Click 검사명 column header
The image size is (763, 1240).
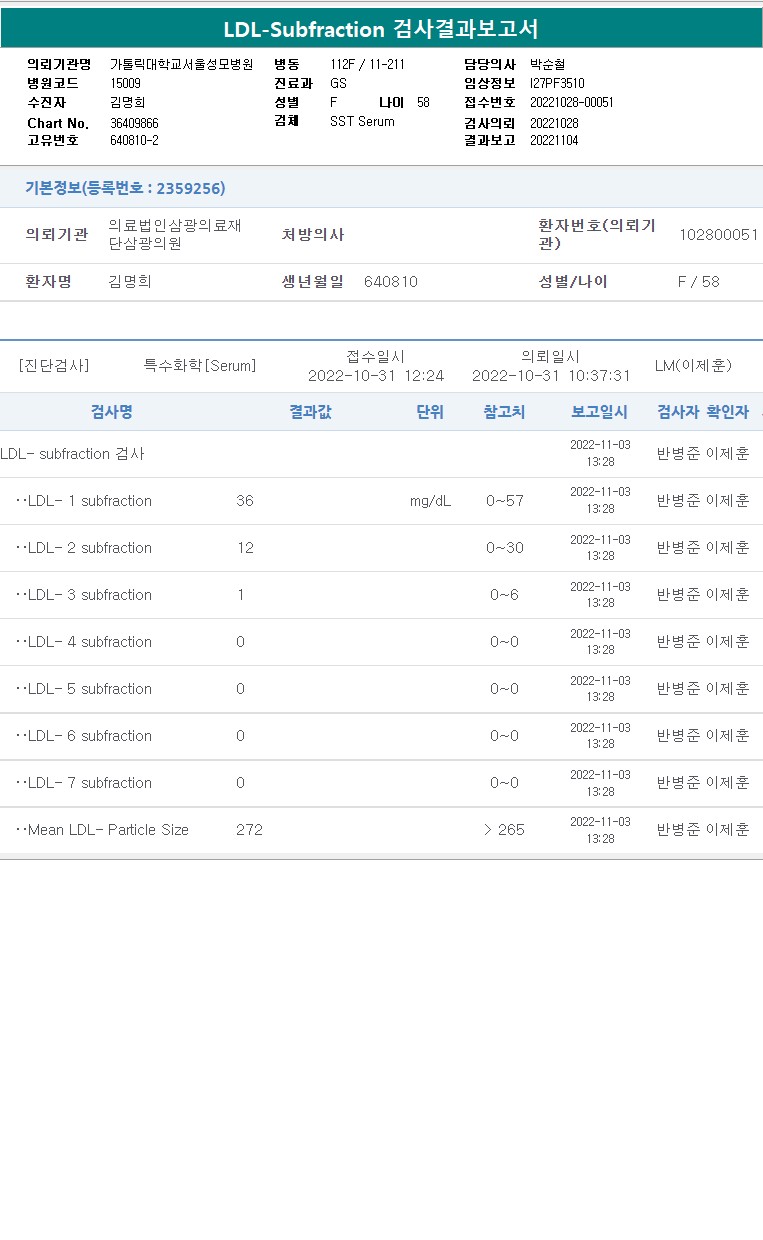point(112,412)
